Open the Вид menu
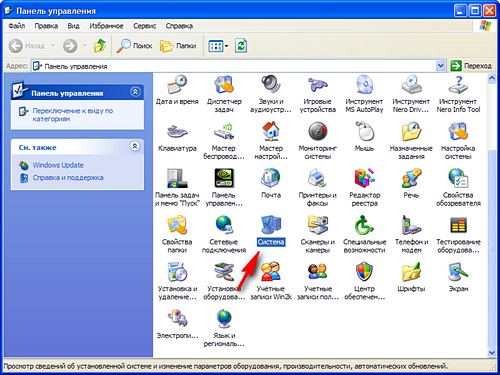500x375 pixels. click(73, 26)
